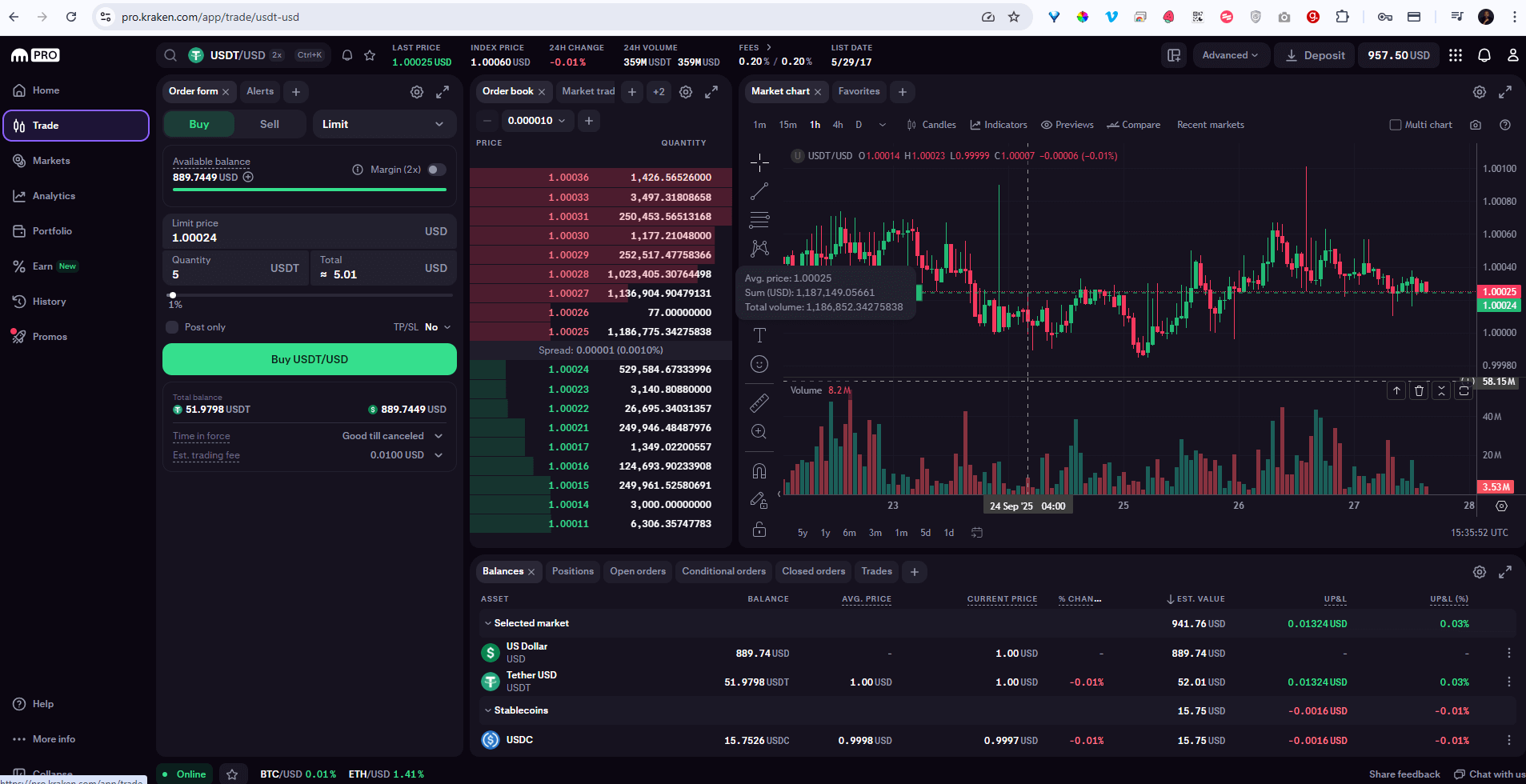Click the Deposit button

click(1315, 55)
